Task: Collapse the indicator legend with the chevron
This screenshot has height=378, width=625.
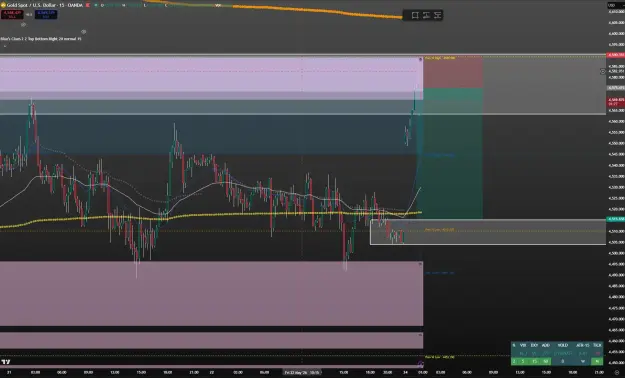Action: coord(5,46)
